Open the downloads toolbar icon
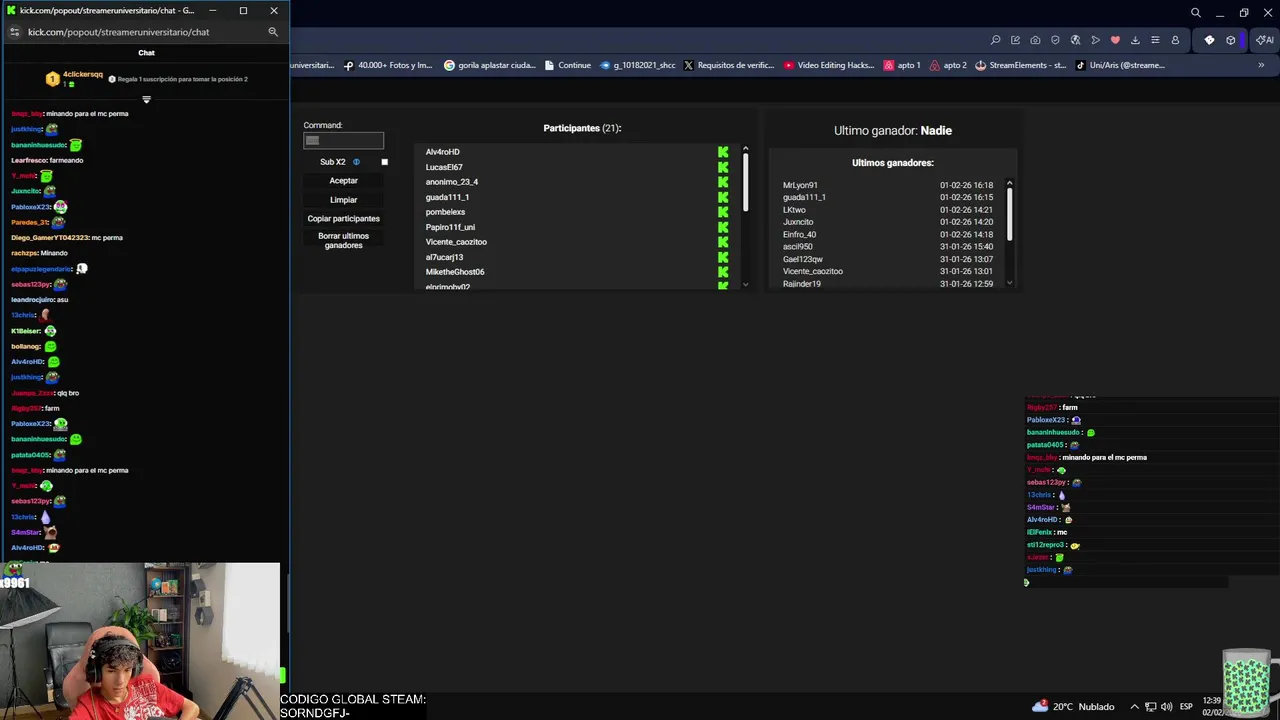 1135,40
